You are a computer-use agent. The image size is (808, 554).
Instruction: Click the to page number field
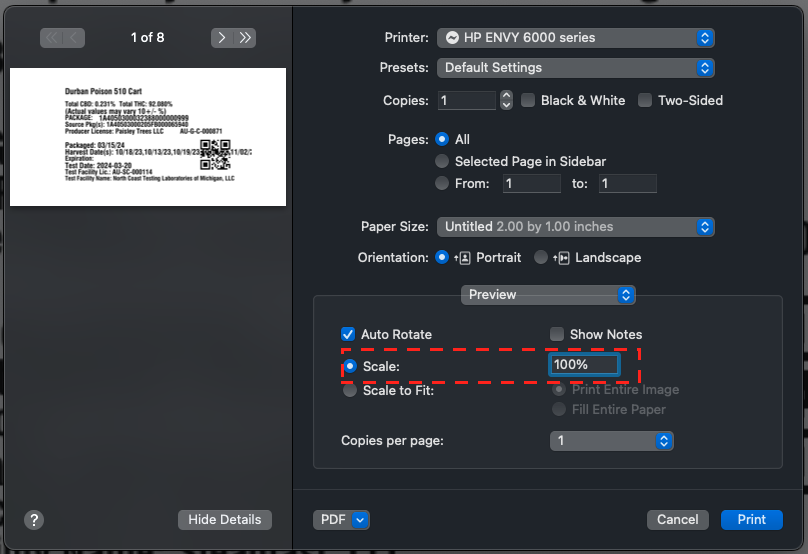pos(628,183)
